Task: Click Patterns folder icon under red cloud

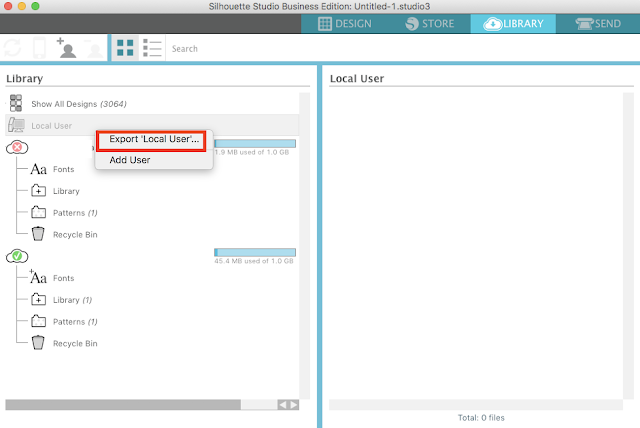Action: click(38, 212)
